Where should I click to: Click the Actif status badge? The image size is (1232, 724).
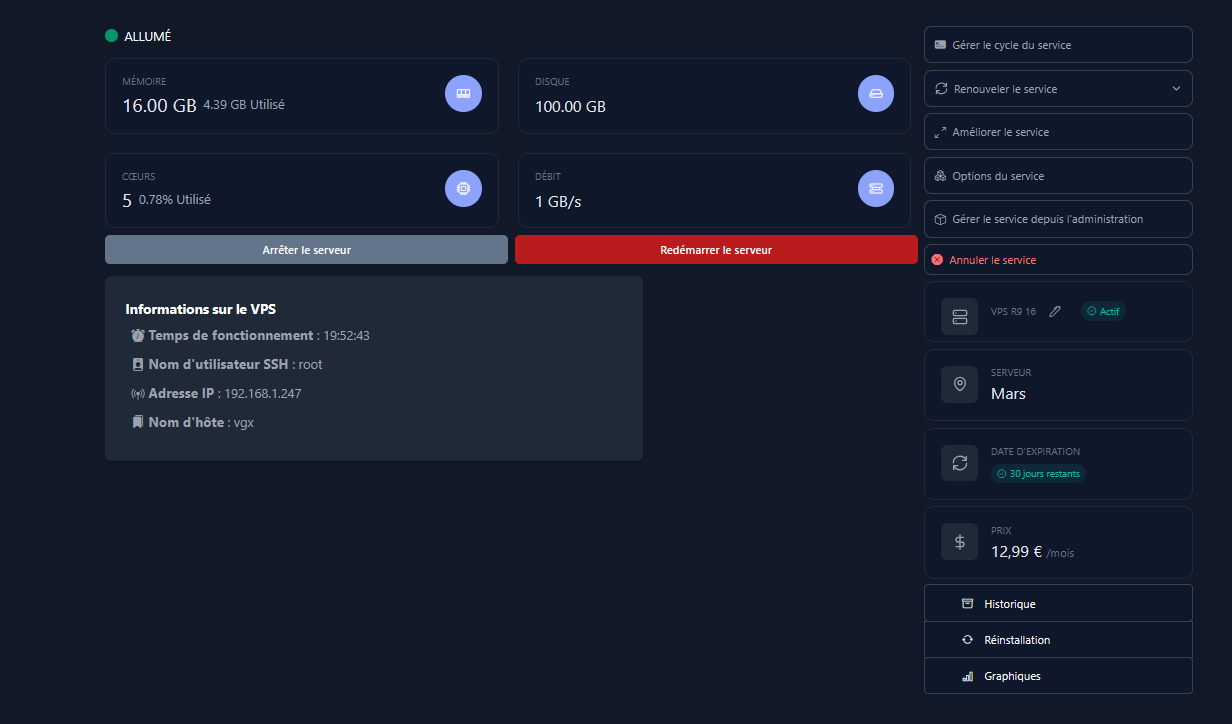1103,311
